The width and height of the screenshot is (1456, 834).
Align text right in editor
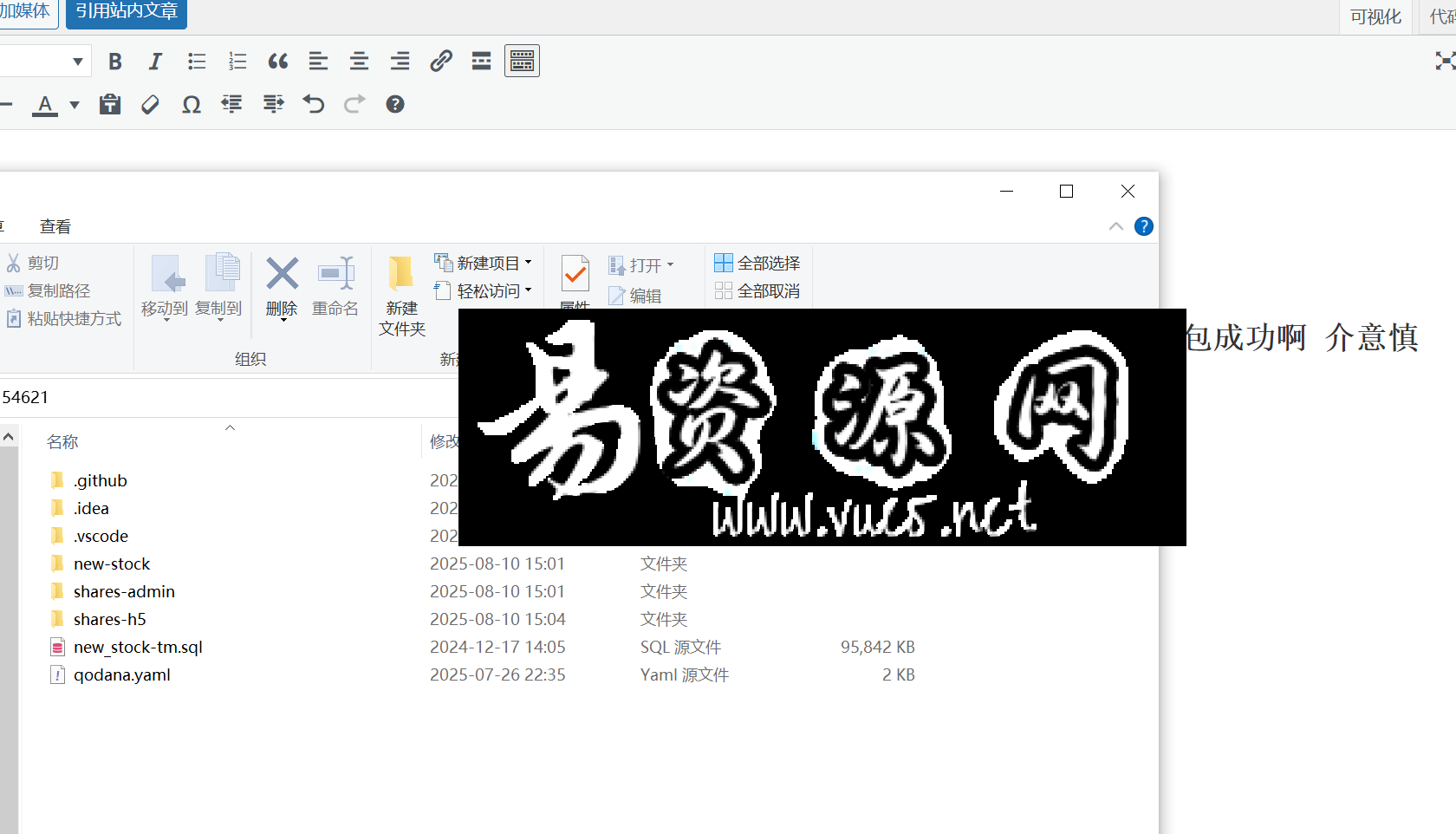400,62
